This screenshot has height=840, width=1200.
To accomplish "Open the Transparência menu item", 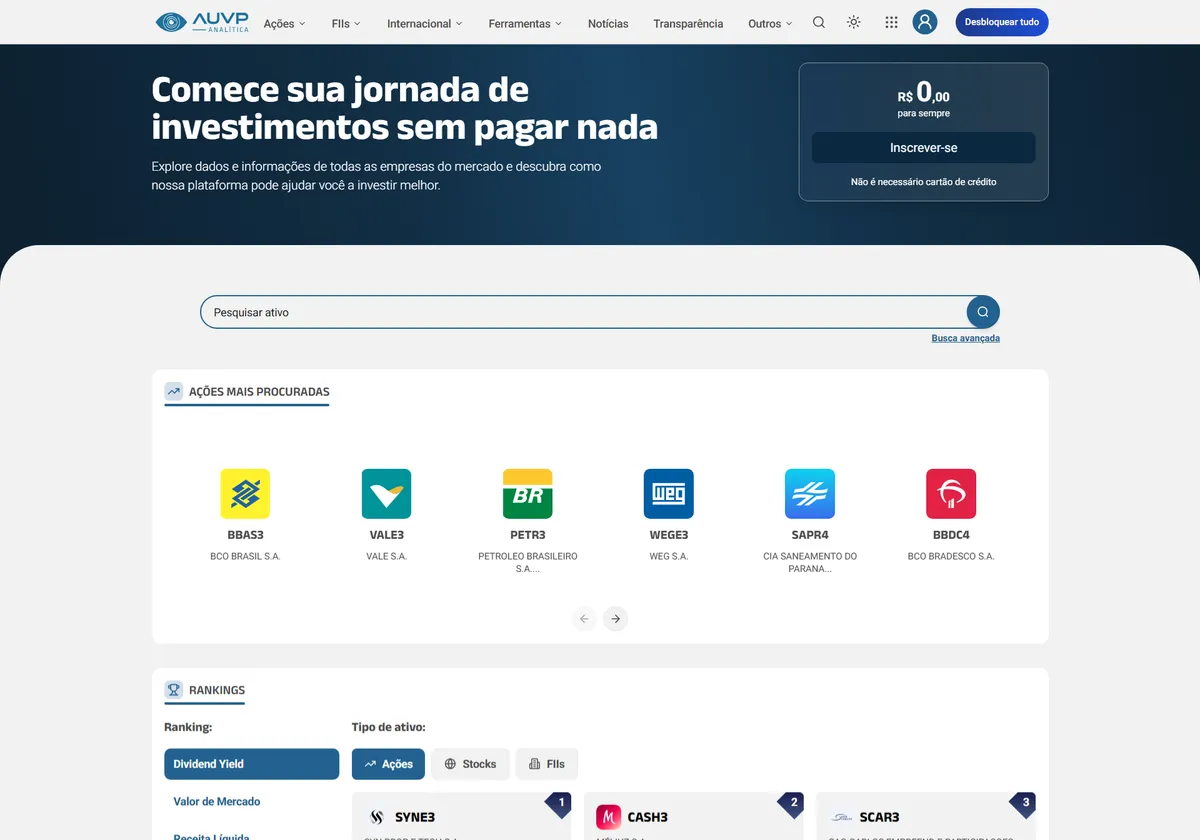I will [688, 23].
